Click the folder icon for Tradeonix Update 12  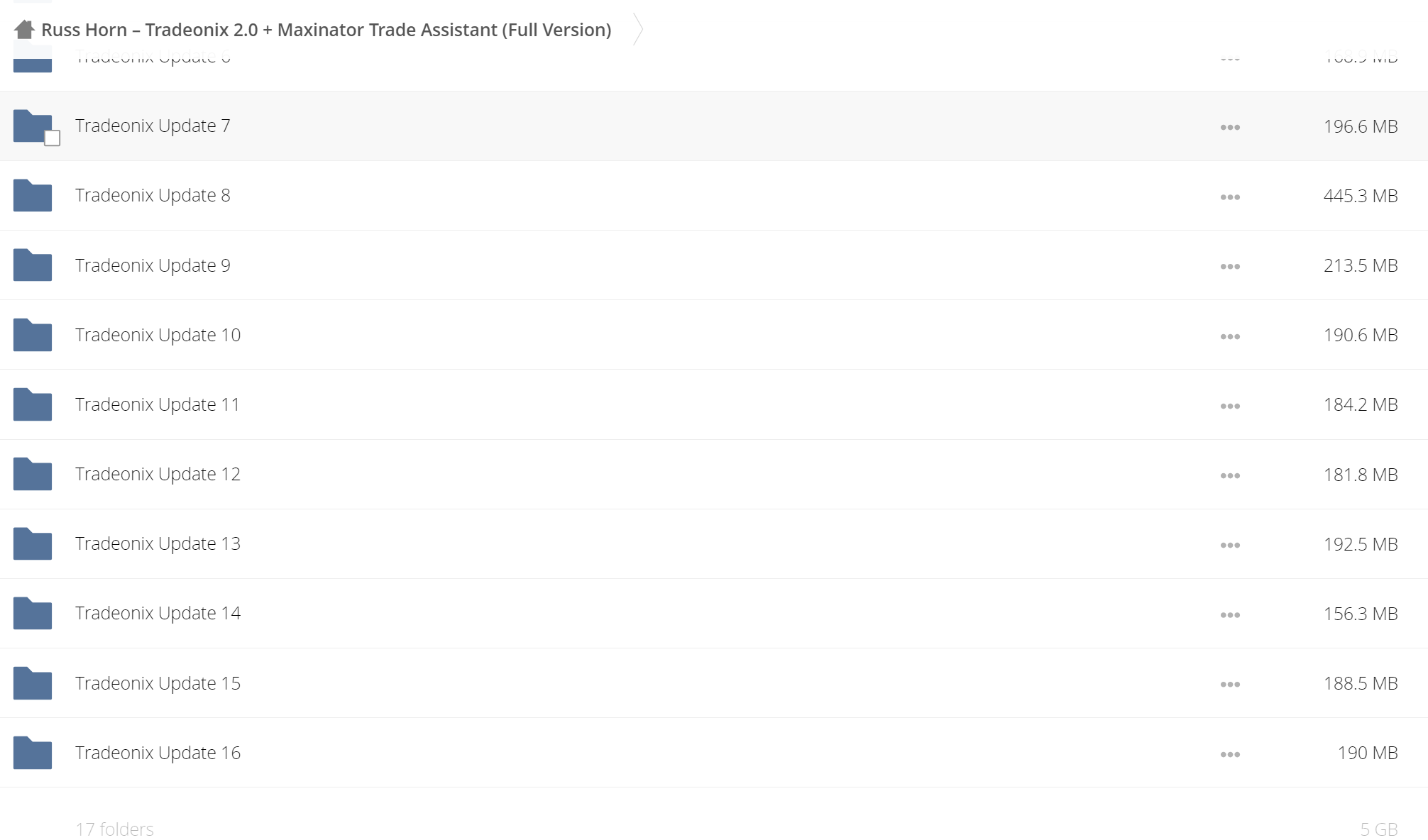pos(33,474)
